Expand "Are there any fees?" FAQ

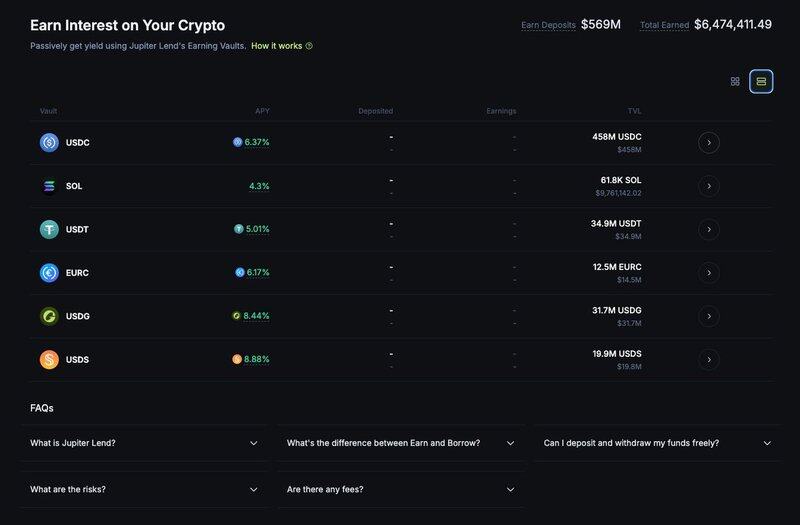[x=400, y=489]
